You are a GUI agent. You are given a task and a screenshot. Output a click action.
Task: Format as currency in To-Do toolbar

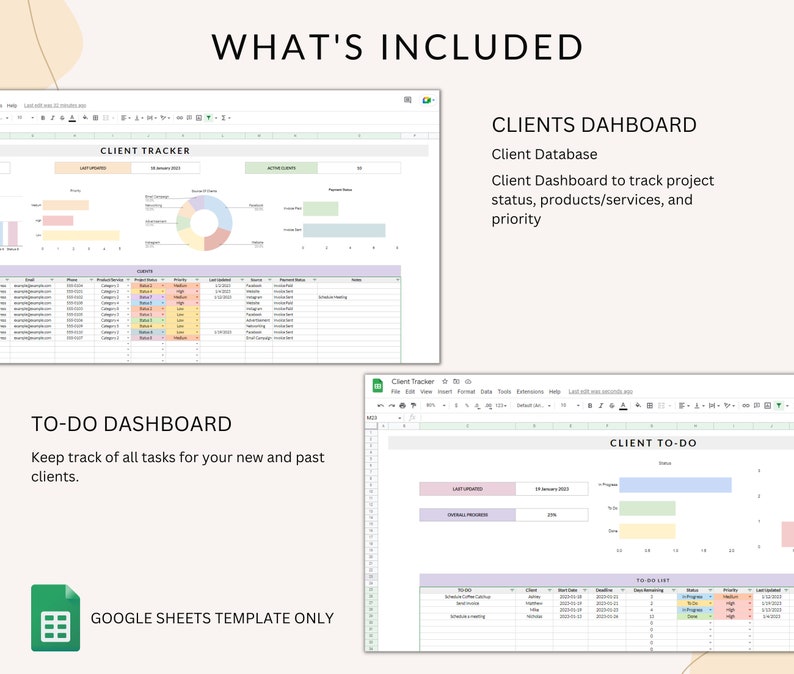[x=456, y=406]
